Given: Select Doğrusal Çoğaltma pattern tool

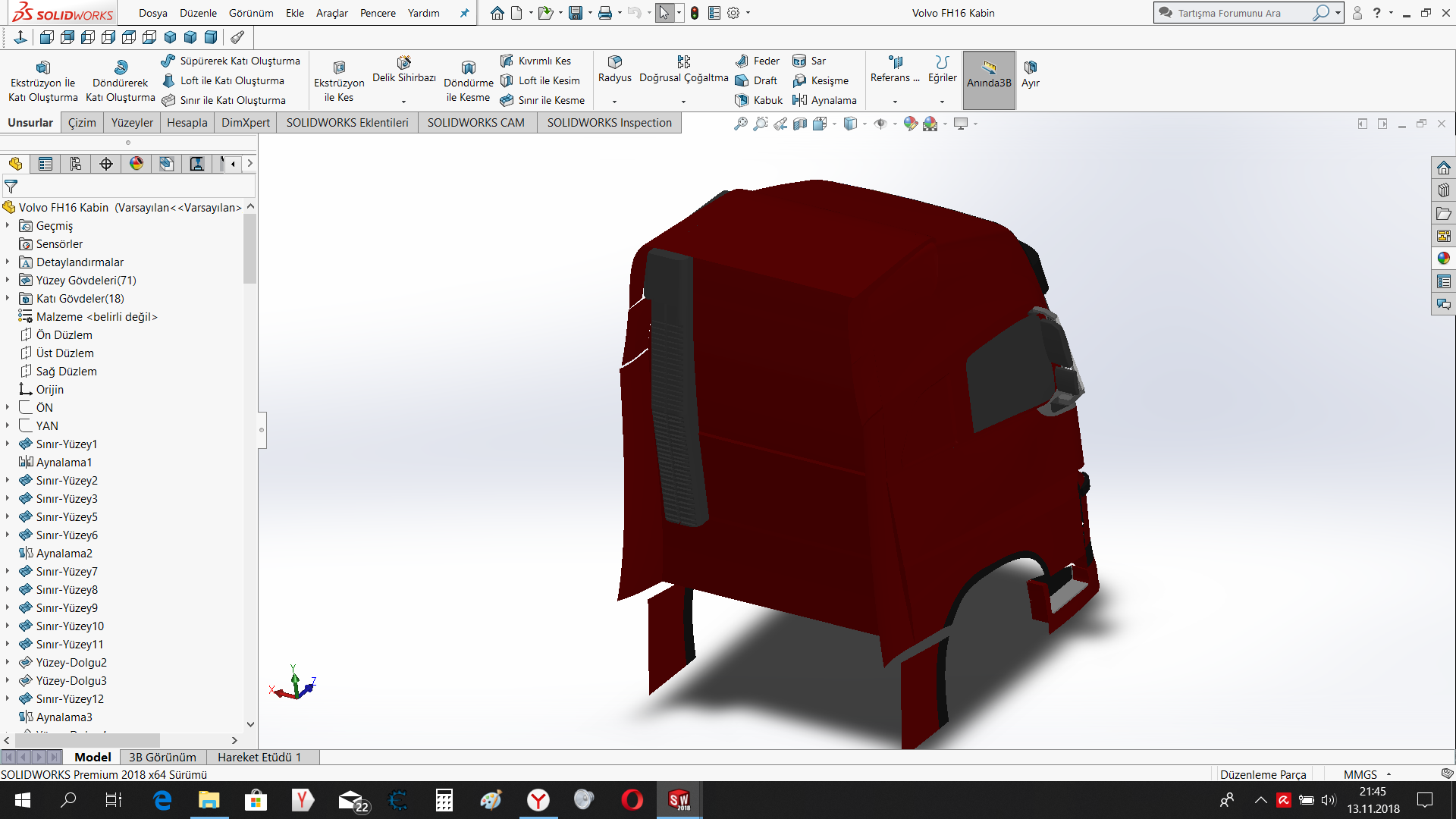Looking at the screenshot, I should pos(684,70).
